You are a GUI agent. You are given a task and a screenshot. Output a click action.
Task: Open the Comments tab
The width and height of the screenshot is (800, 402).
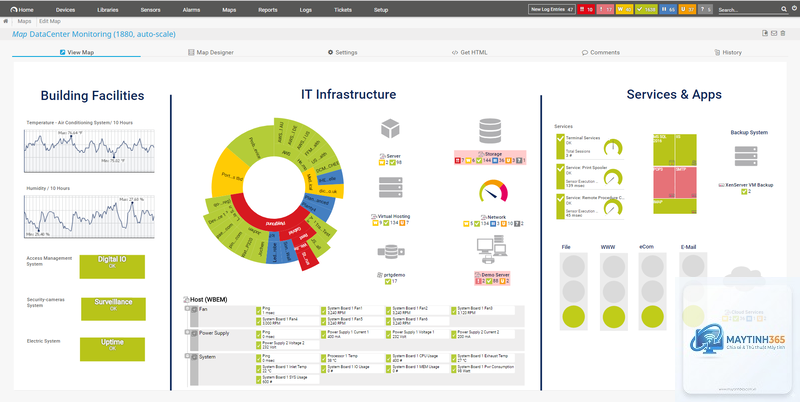click(601, 52)
